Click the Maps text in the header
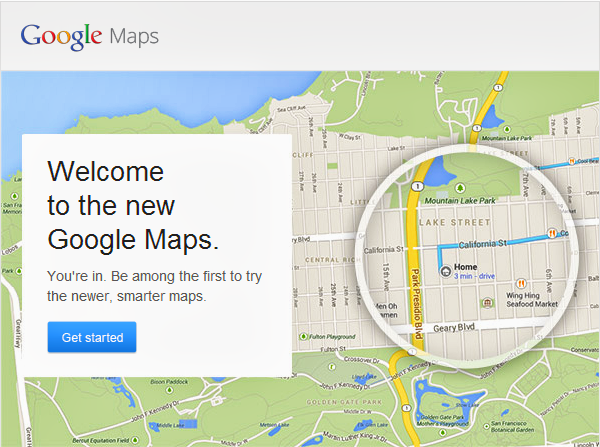600x447 pixels. coord(134,37)
